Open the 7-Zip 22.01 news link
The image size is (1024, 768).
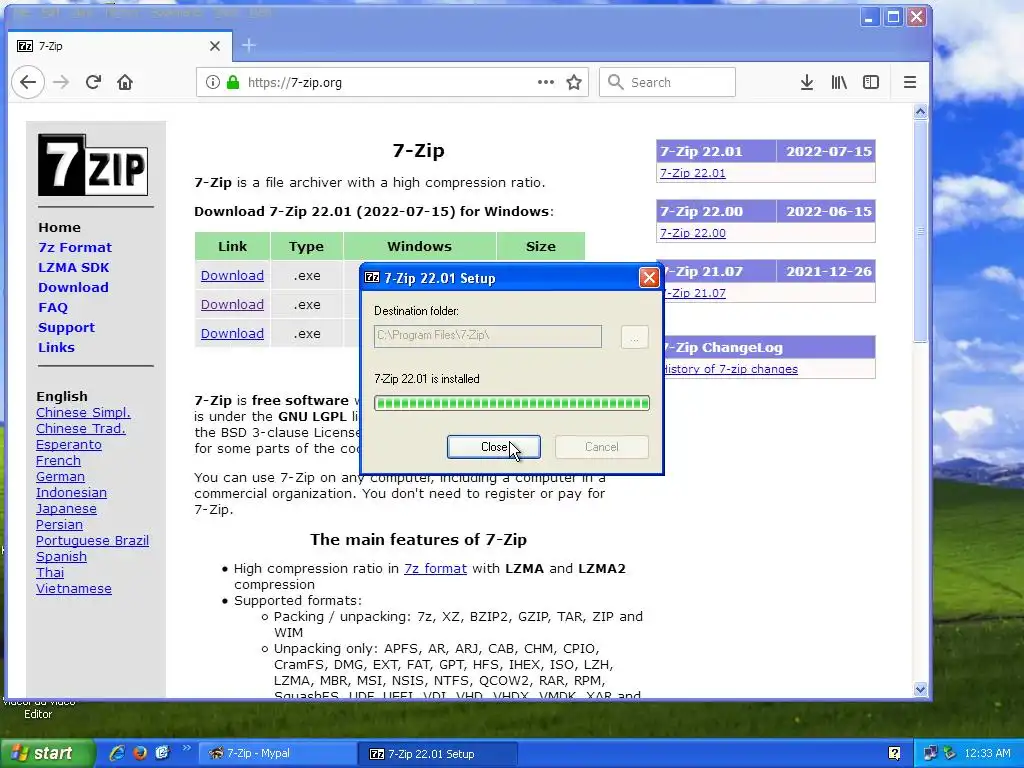pyautogui.click(x=693, y=173)
